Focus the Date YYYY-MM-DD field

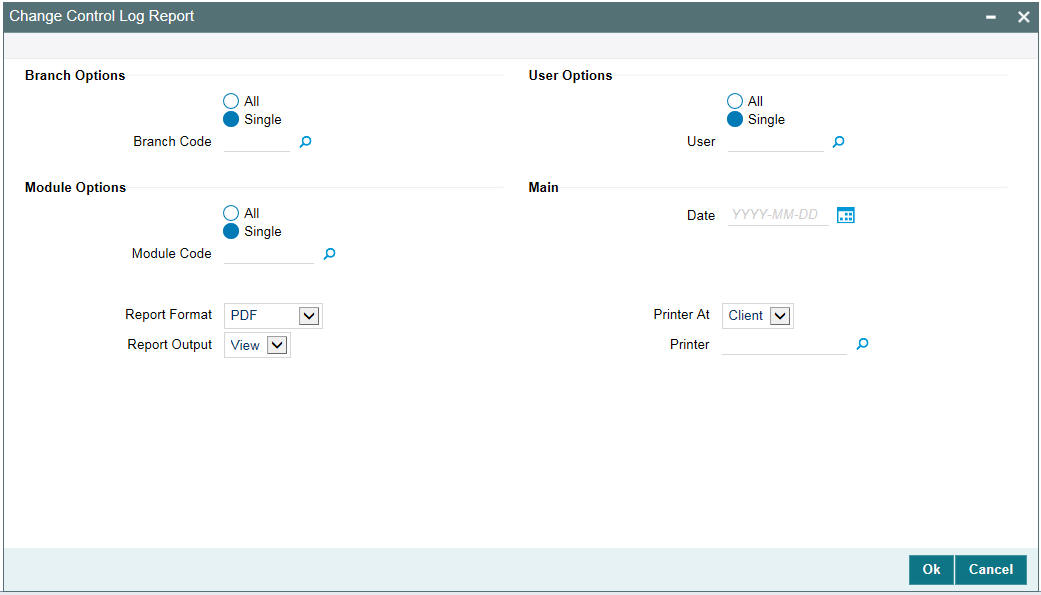pyautogui.click(x=778, y=215)
